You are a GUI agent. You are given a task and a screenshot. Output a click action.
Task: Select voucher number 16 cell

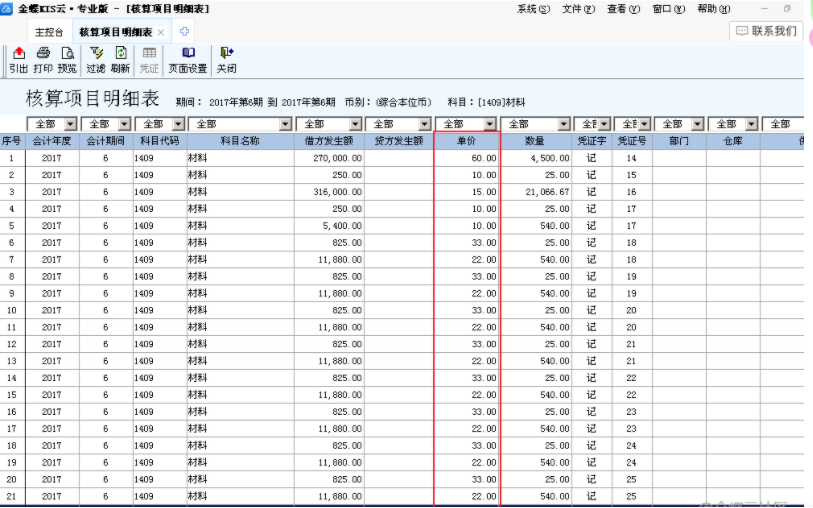(632, 192)
